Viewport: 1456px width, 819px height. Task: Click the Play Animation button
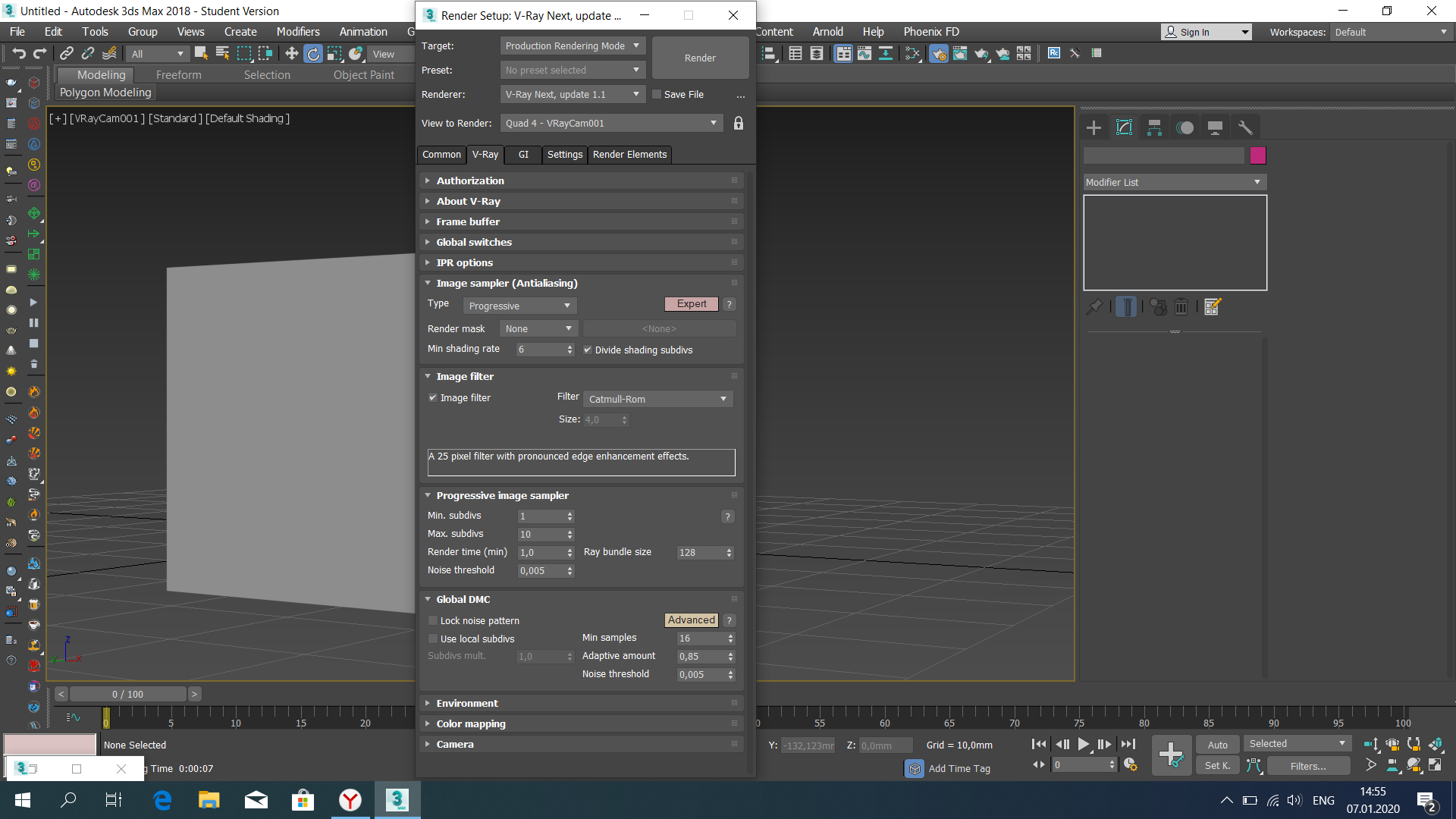pos(1084,745)
